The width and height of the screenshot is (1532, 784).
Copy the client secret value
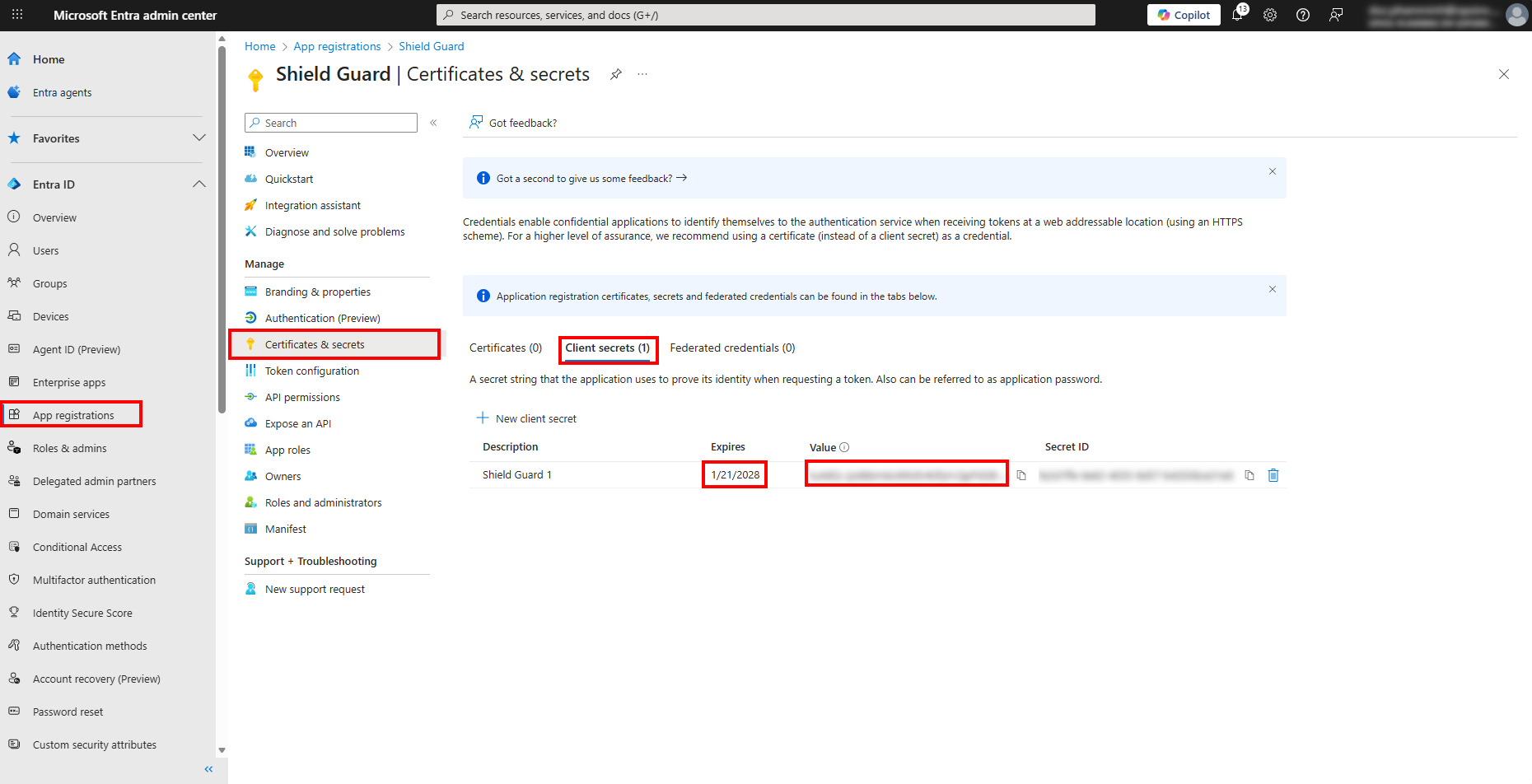point(1021,475)
